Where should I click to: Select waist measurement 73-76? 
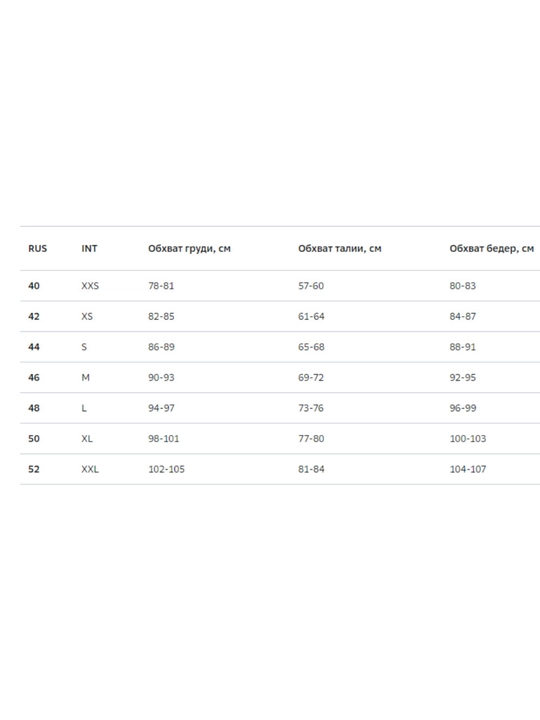[311, 408]
